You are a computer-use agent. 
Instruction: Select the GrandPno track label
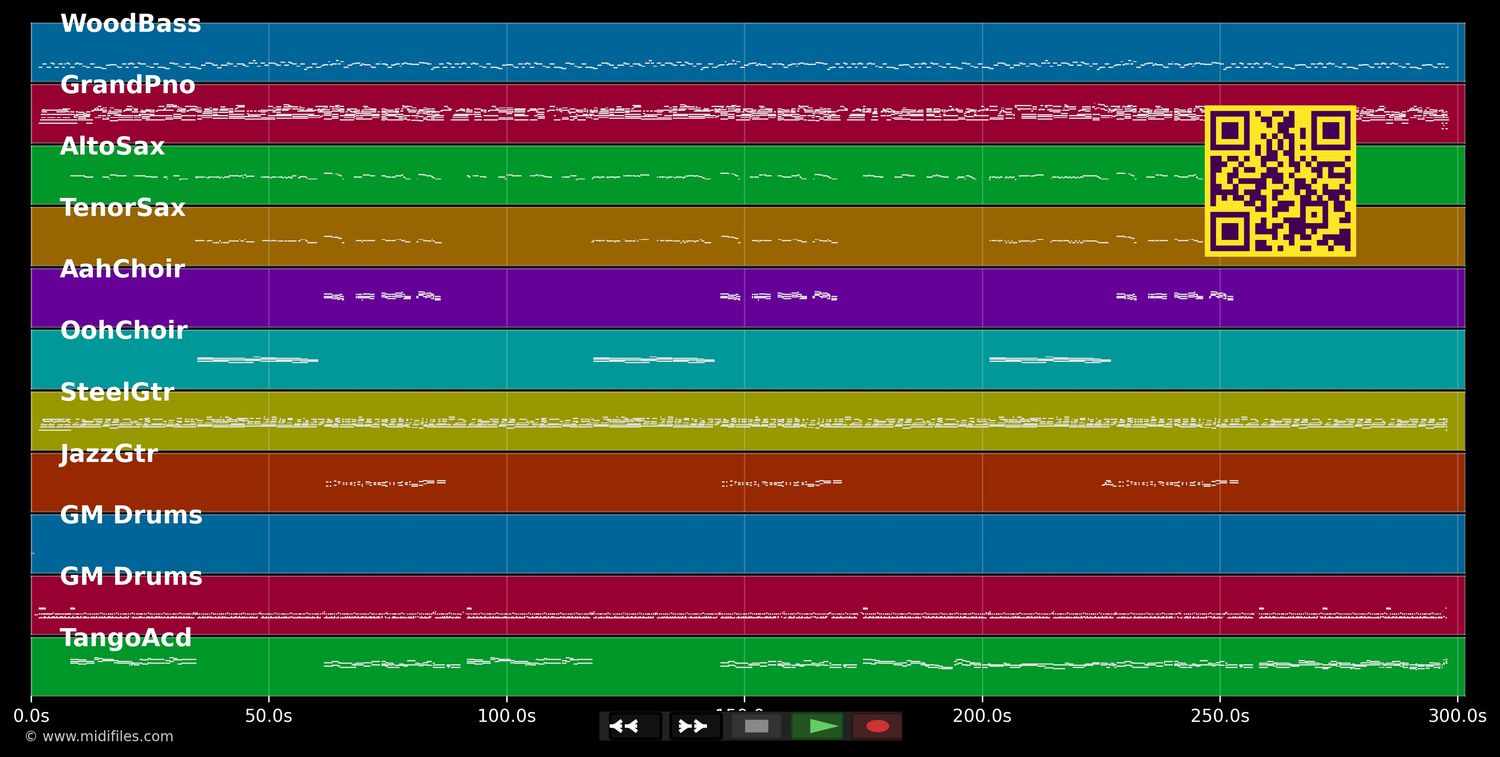[127, 86]
